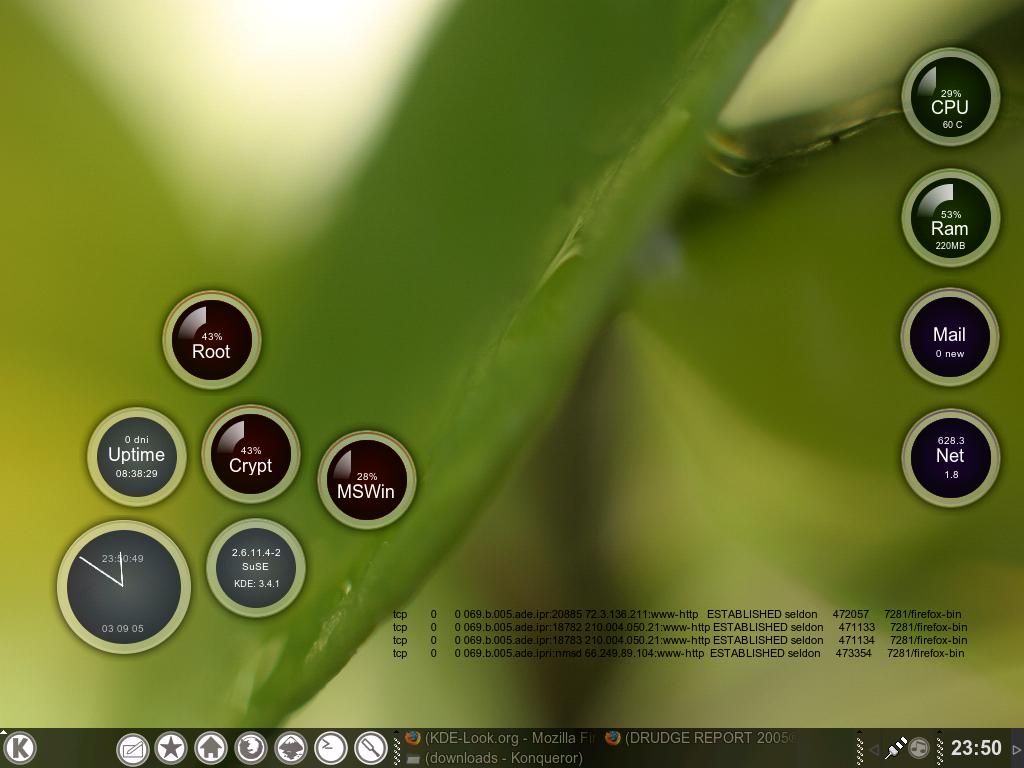The image size is (1024, 768).
Task: Click the KDE: 3.4.1 version text
Action: point(257,584)
